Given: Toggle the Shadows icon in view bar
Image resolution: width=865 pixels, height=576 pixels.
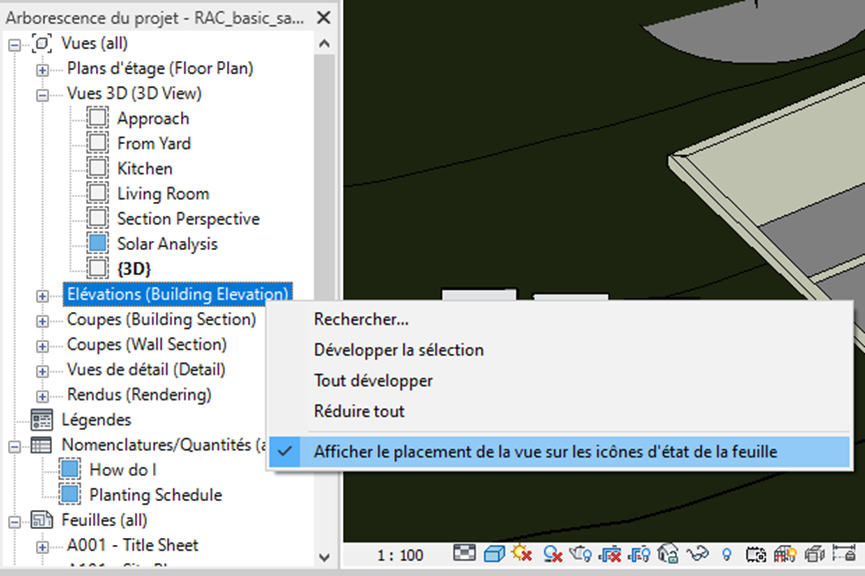Looking at the screenshot, I should [551, 553].
